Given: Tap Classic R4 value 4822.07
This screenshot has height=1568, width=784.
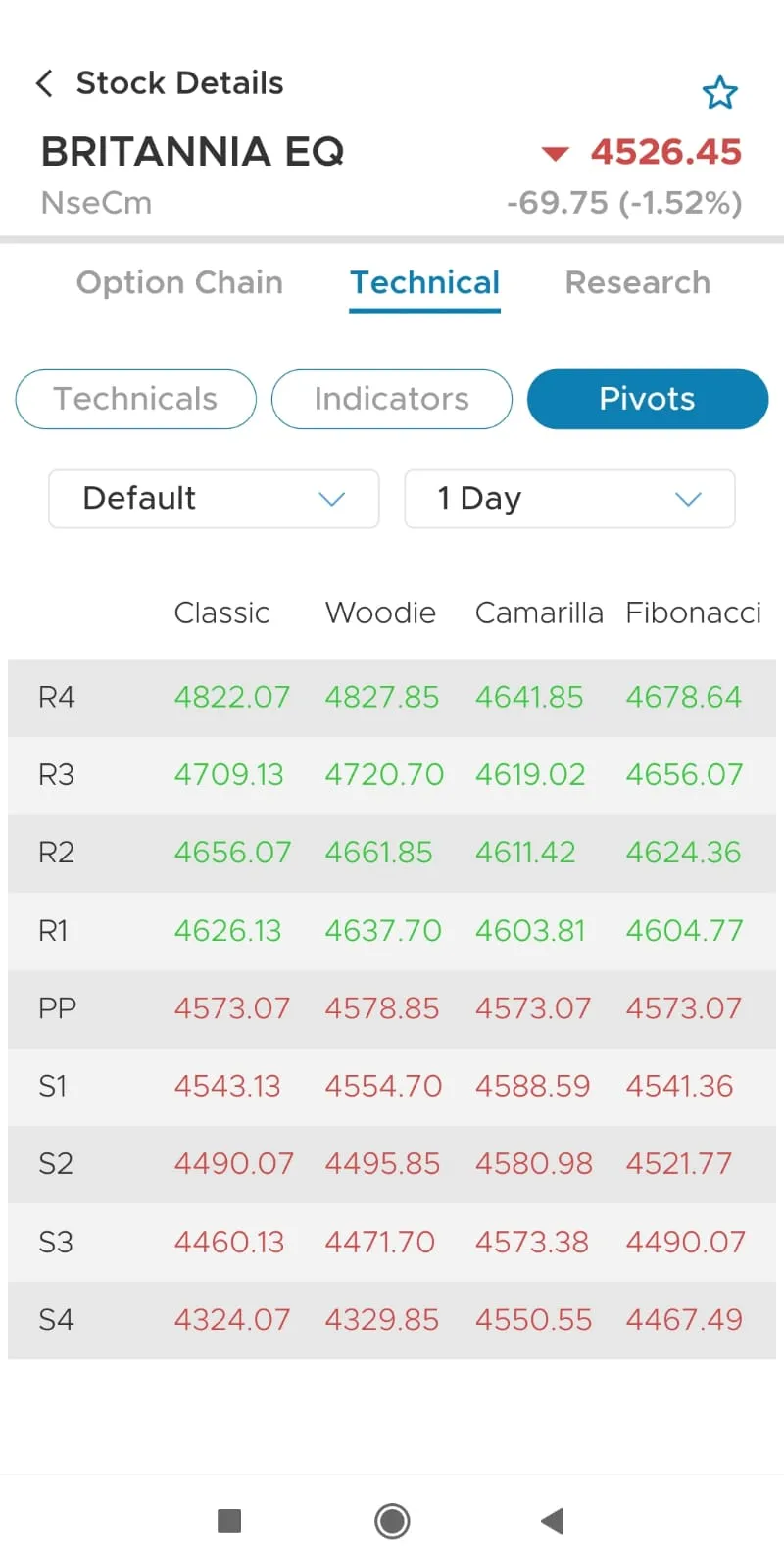Looking at the screenshot, I should click(x=232, y=697).
